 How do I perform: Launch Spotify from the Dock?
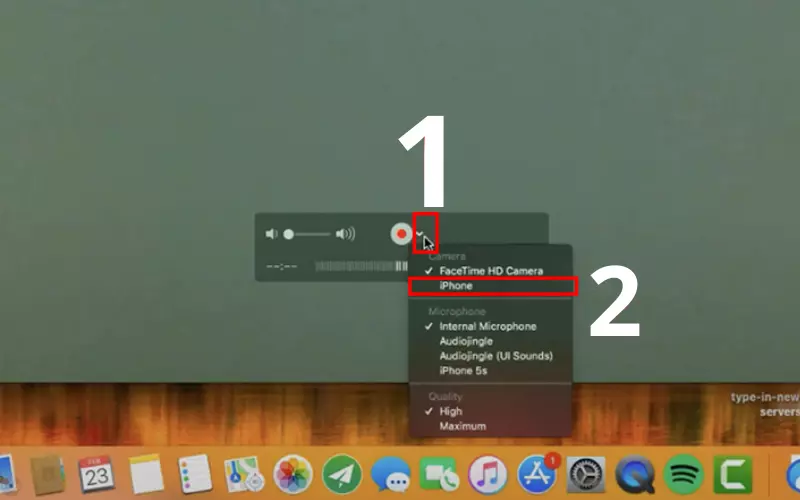[x=684, y=474]
